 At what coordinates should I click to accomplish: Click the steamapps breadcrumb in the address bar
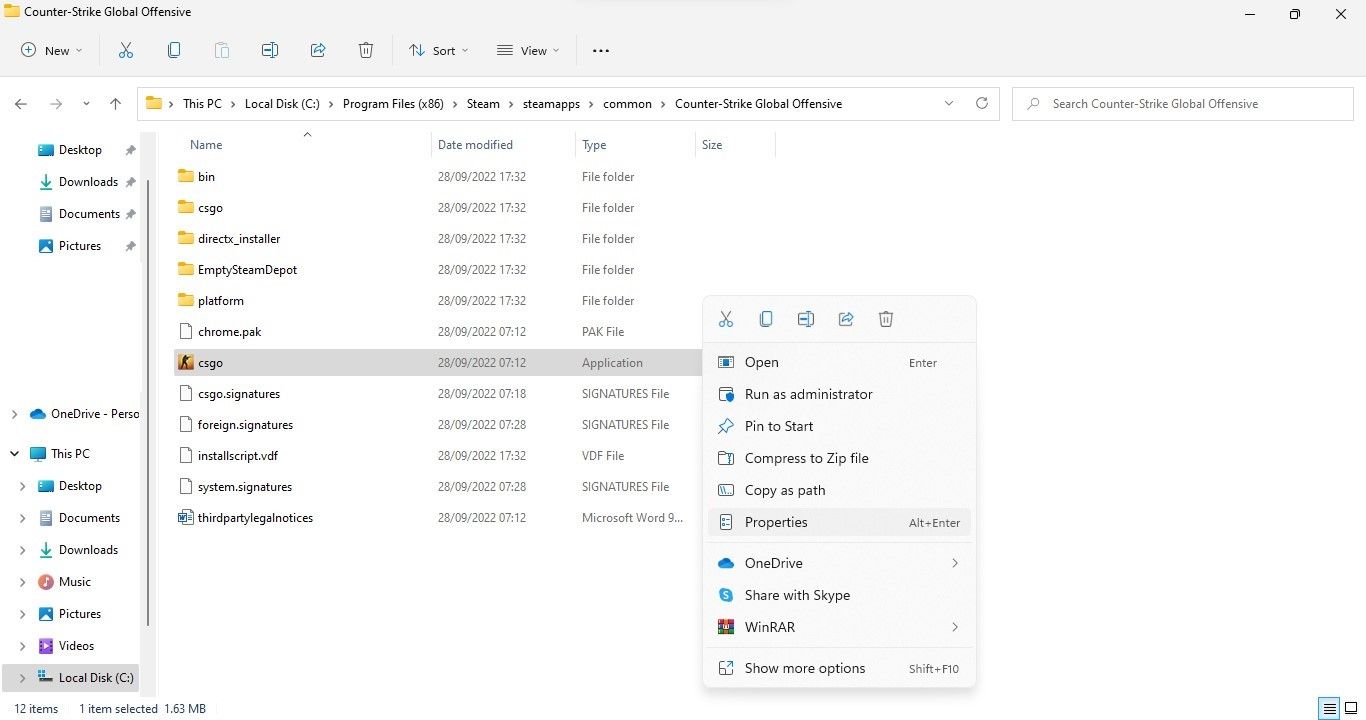tap(551, 104)
